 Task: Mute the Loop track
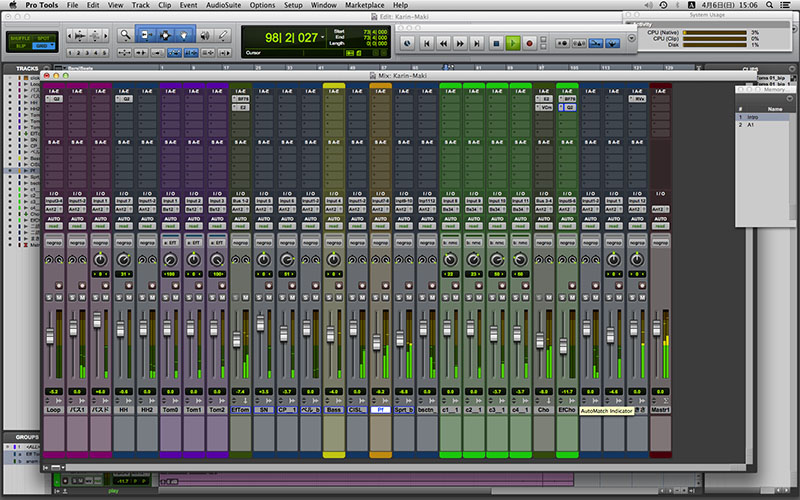pyautogui.click(x=59, y=297)
